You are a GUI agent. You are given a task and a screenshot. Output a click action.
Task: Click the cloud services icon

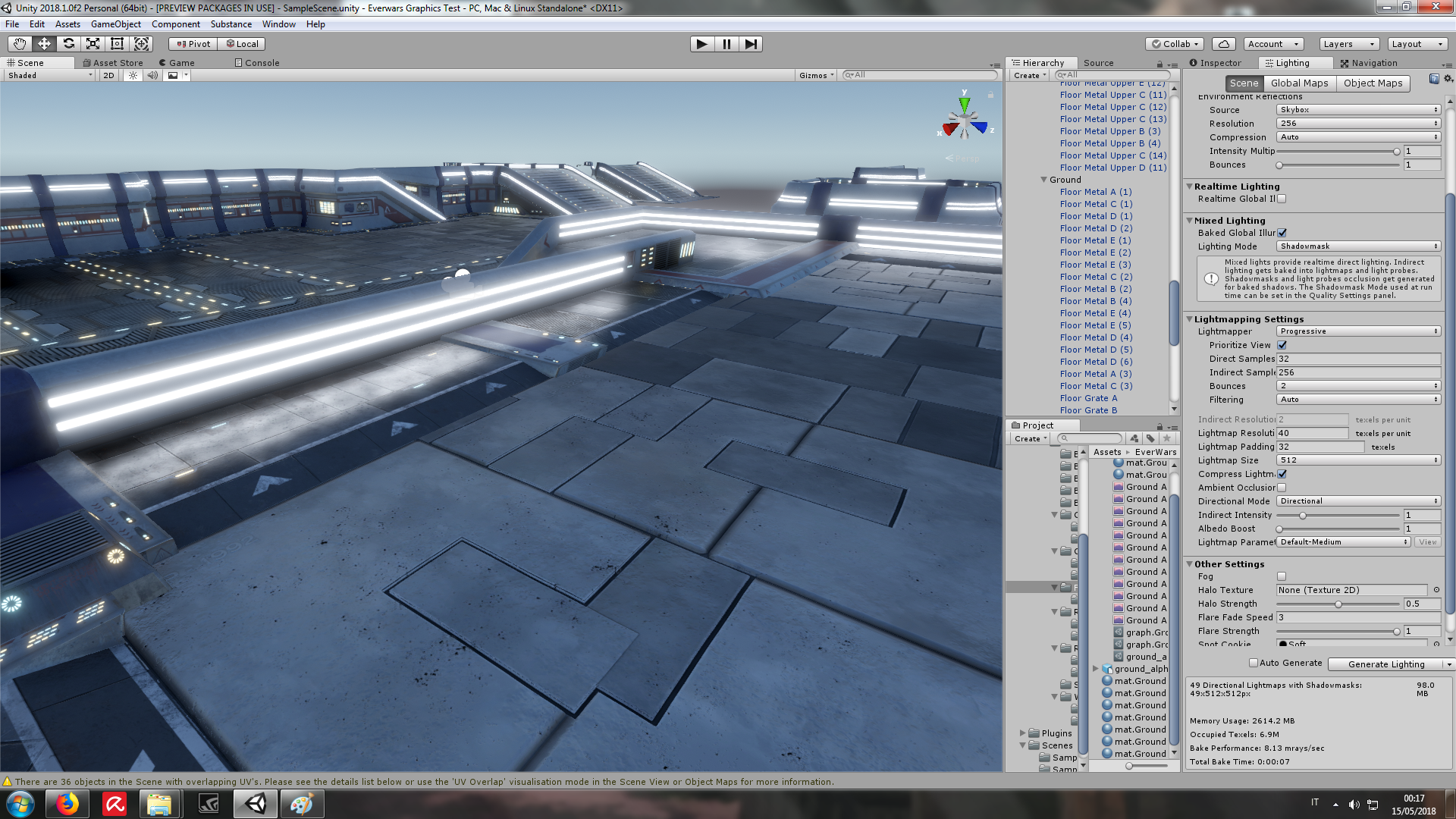click(x=1223, y=44)
